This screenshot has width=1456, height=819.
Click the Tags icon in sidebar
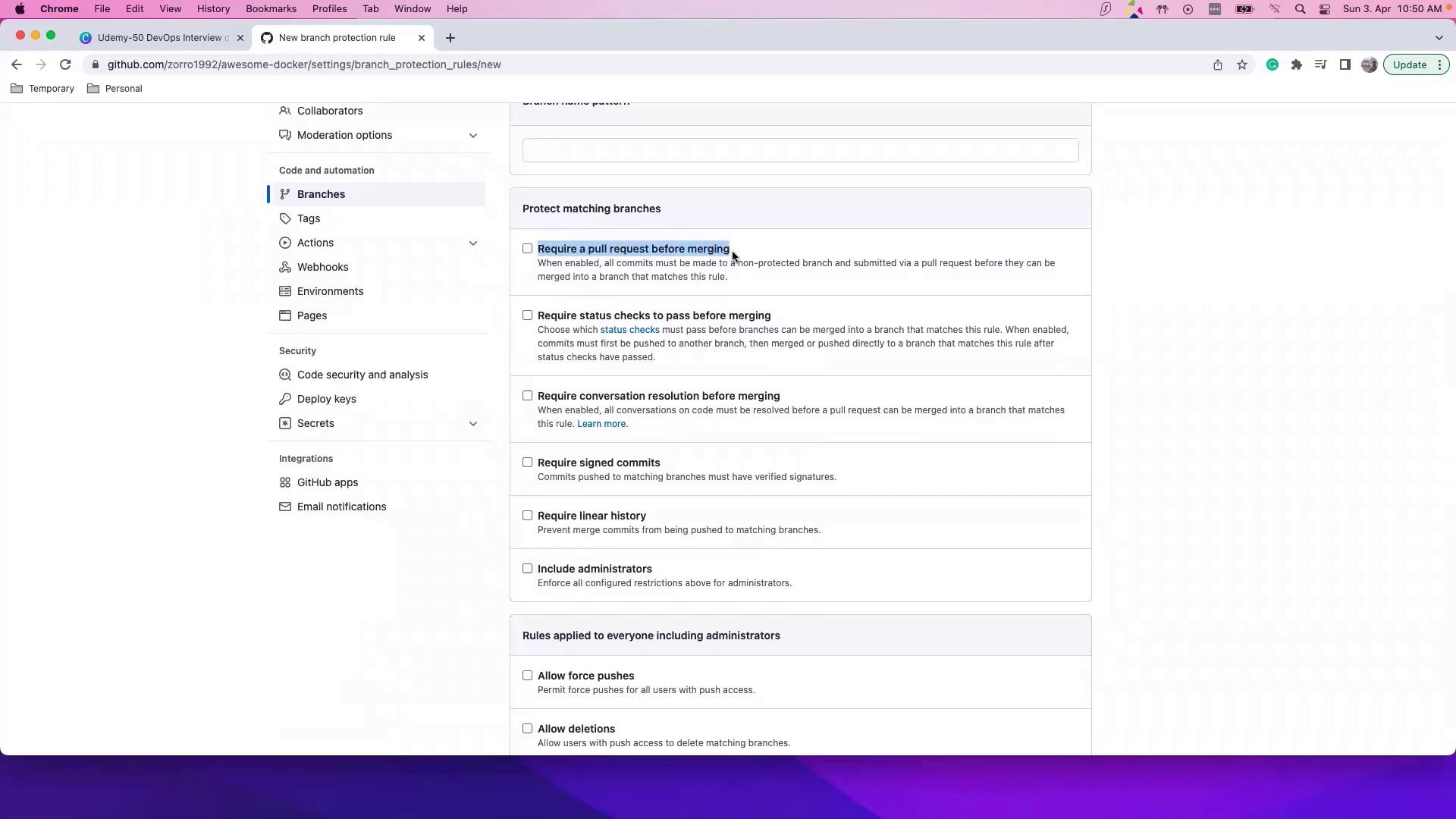[x=285, y=218]
